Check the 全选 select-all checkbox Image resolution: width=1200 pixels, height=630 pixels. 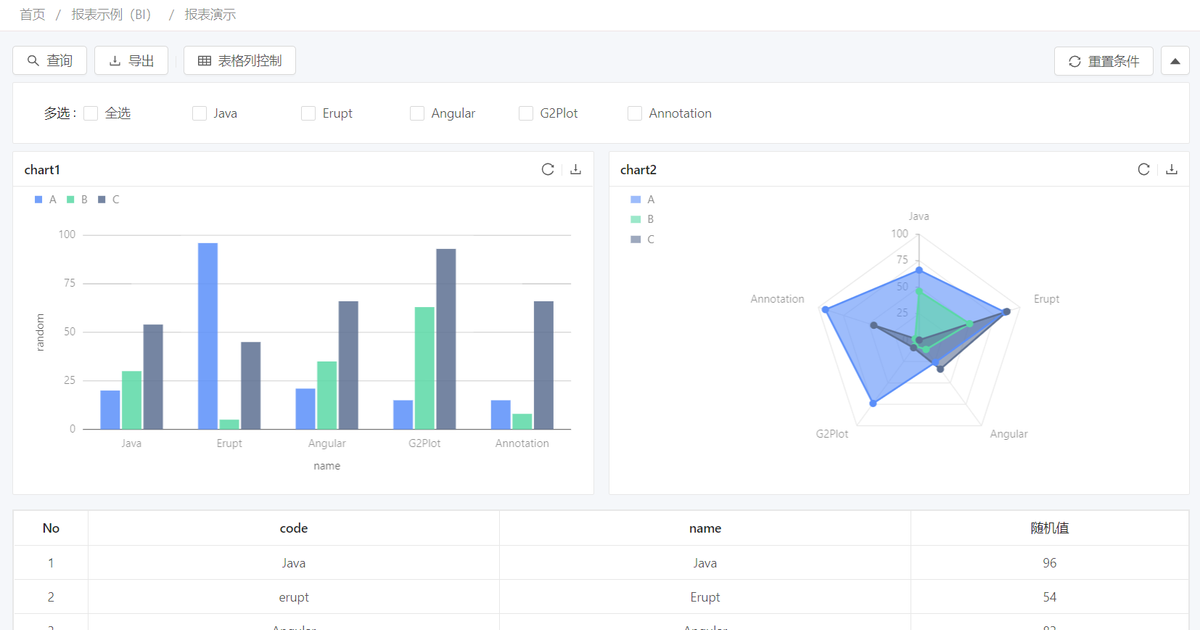pyautogui.click(x=91, y=113)
